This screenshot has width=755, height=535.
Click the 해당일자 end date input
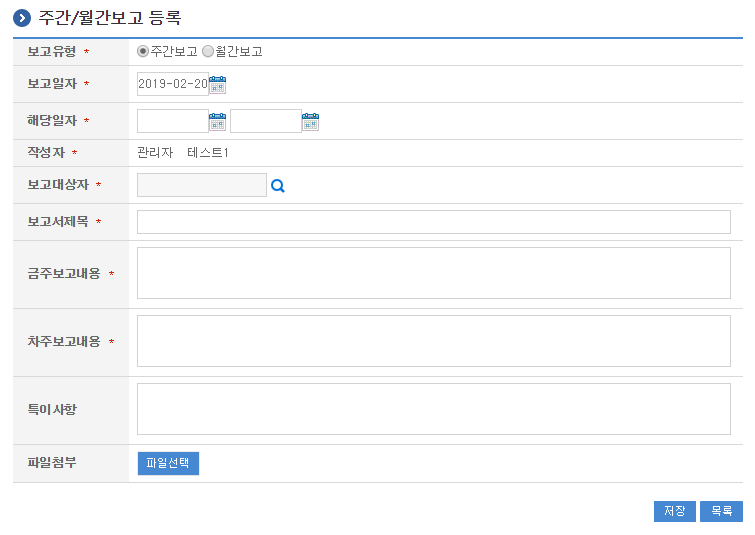(265, 122)
